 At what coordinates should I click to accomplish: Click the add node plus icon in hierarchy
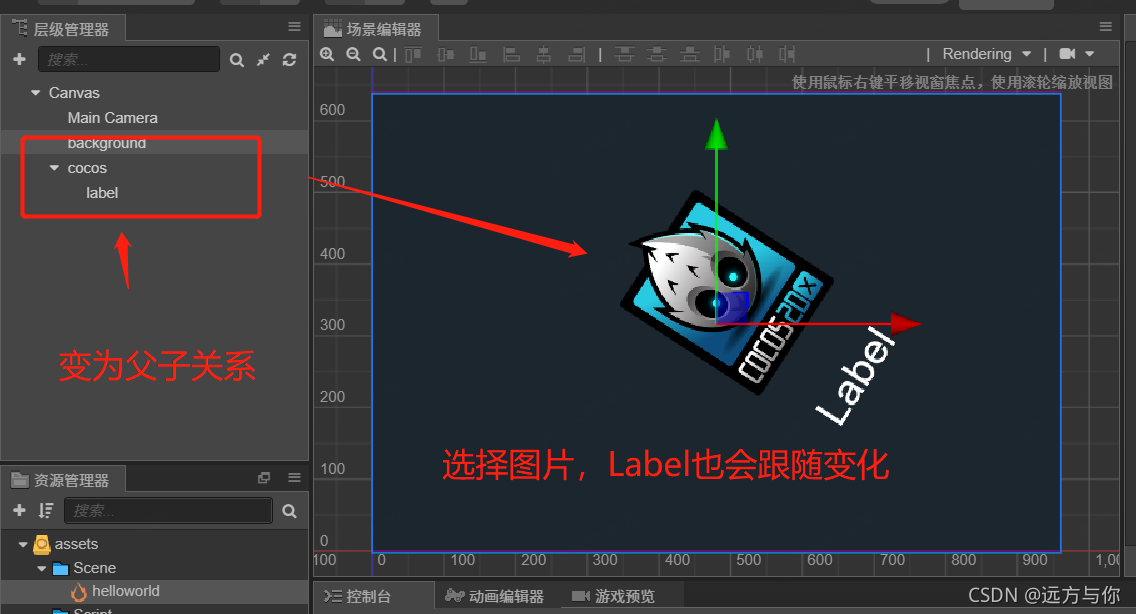click(x=20, y=59)
